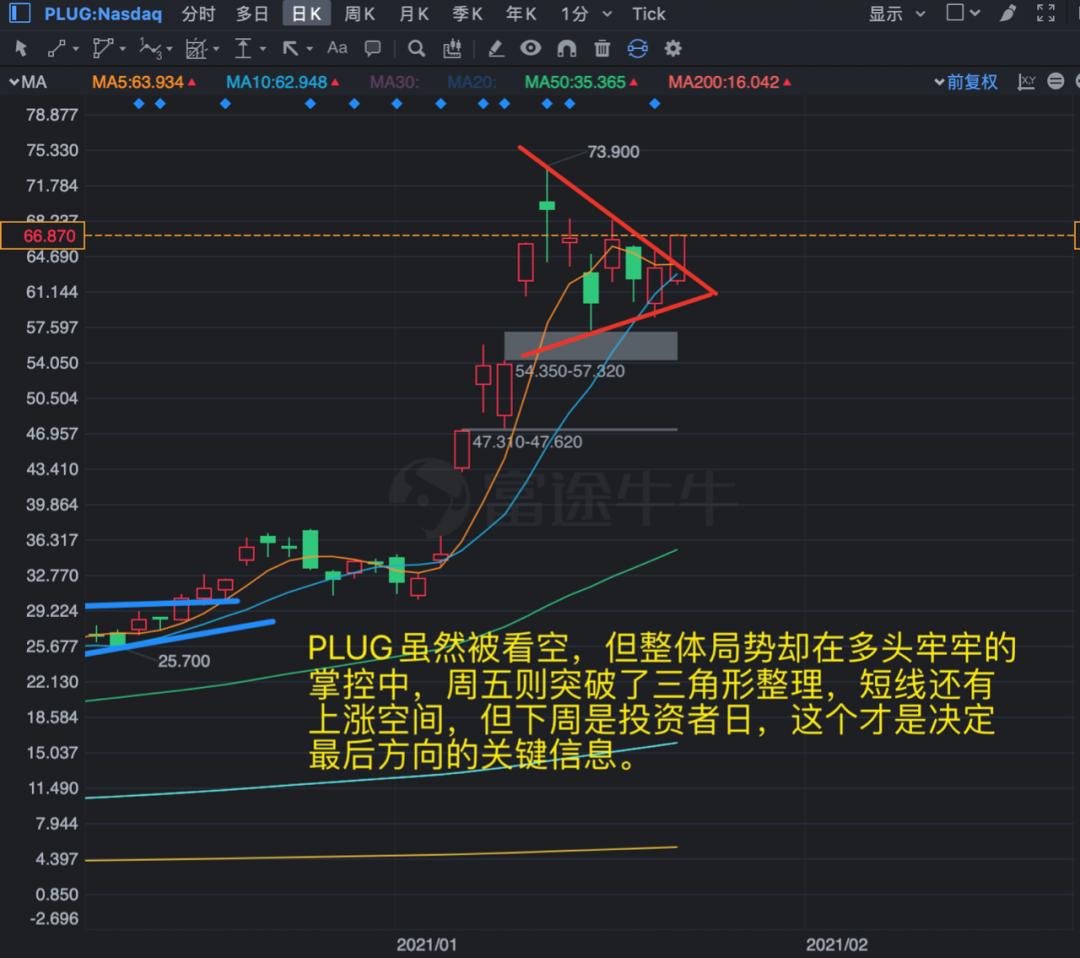Select the comment bubble note tool

[x=373, y=48]
